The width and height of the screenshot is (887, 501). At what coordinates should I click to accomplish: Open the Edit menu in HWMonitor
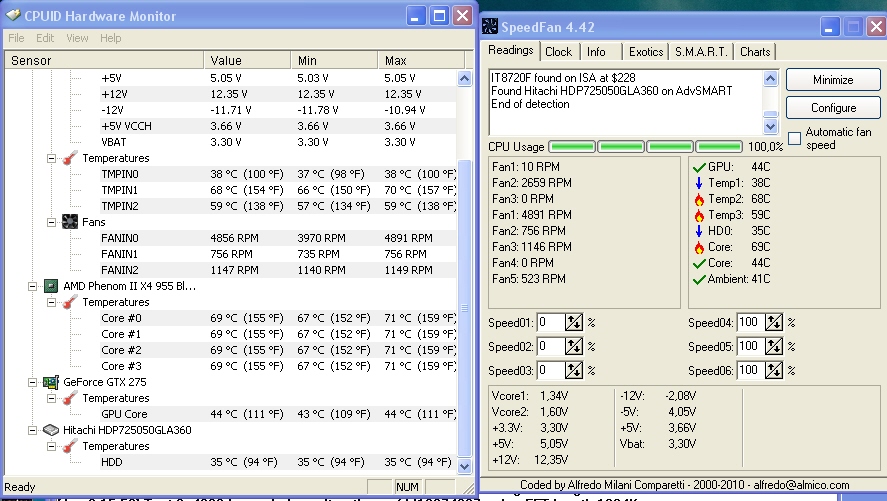[45, 38]
